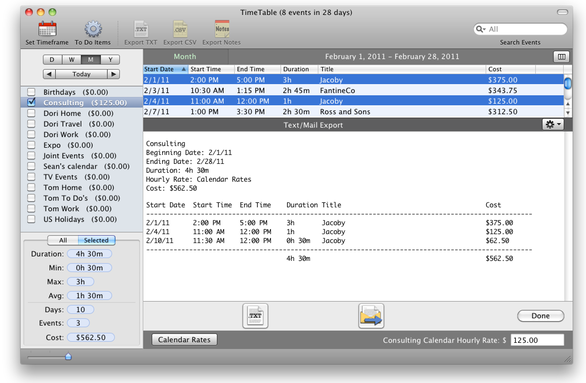Click the Consulting hourly rate field

pos(537,340)
